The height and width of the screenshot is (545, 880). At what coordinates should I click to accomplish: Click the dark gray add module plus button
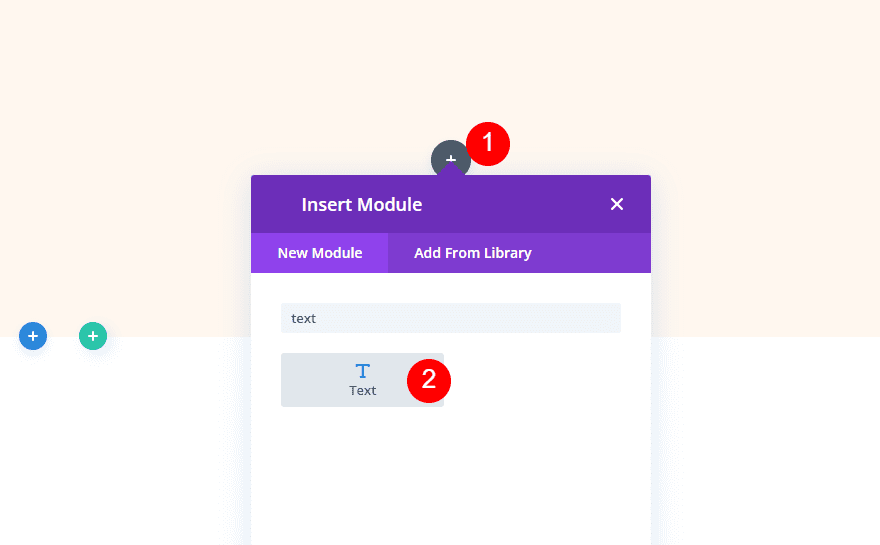(x=449, y=158)
